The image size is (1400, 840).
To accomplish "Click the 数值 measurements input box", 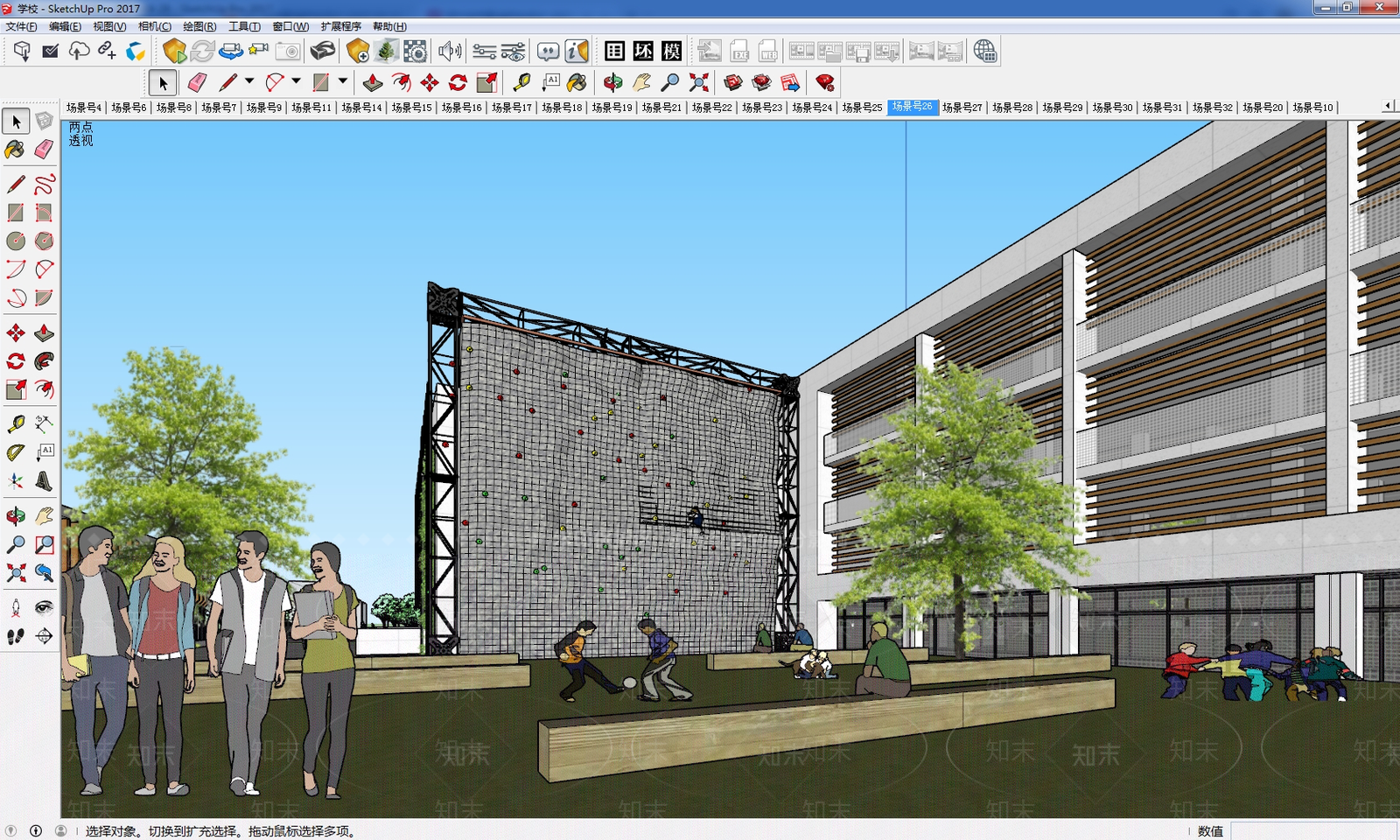I will tap(1314, 830).
